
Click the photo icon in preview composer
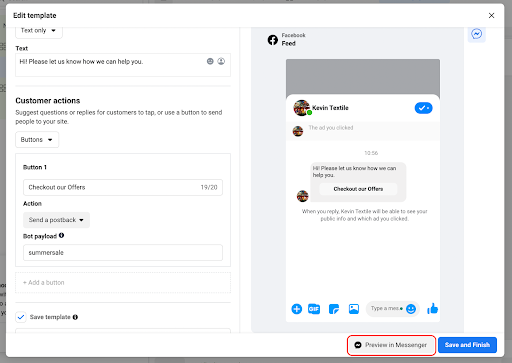pyautogui.click(x=354, y=309)
